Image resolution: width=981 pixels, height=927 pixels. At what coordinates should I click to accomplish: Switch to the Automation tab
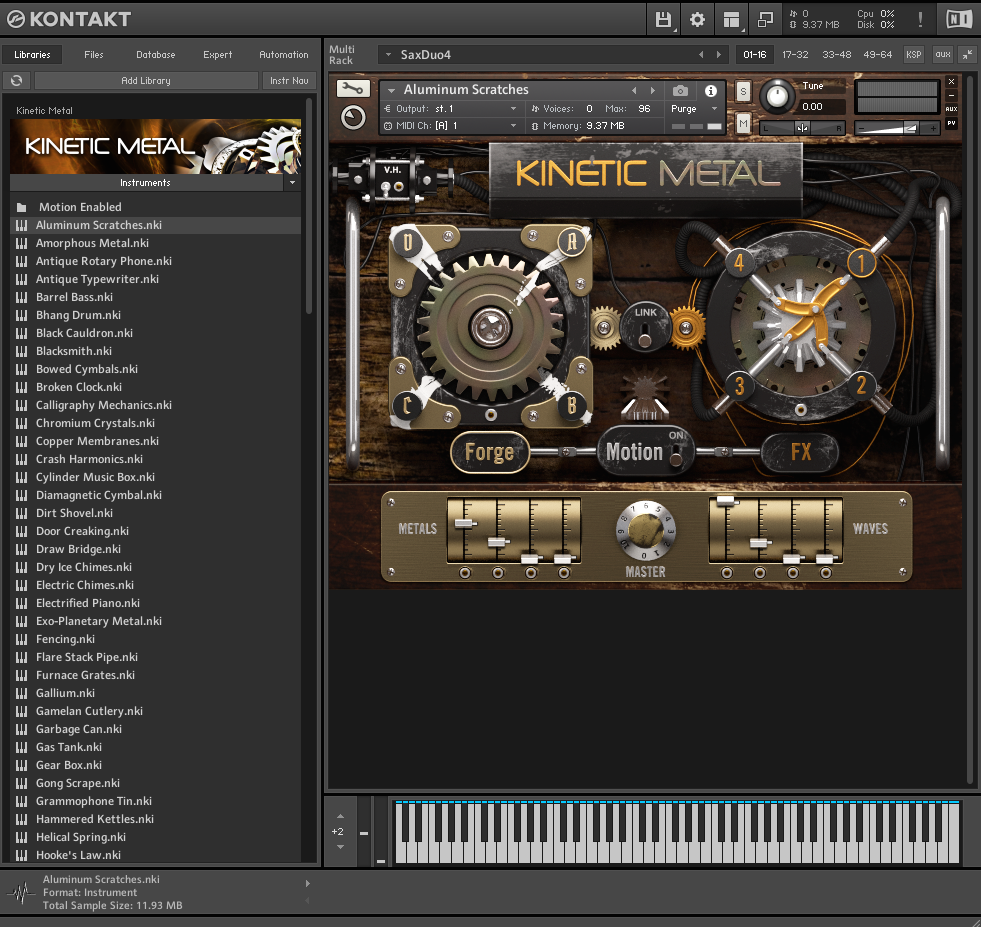(x=284, y=54)
